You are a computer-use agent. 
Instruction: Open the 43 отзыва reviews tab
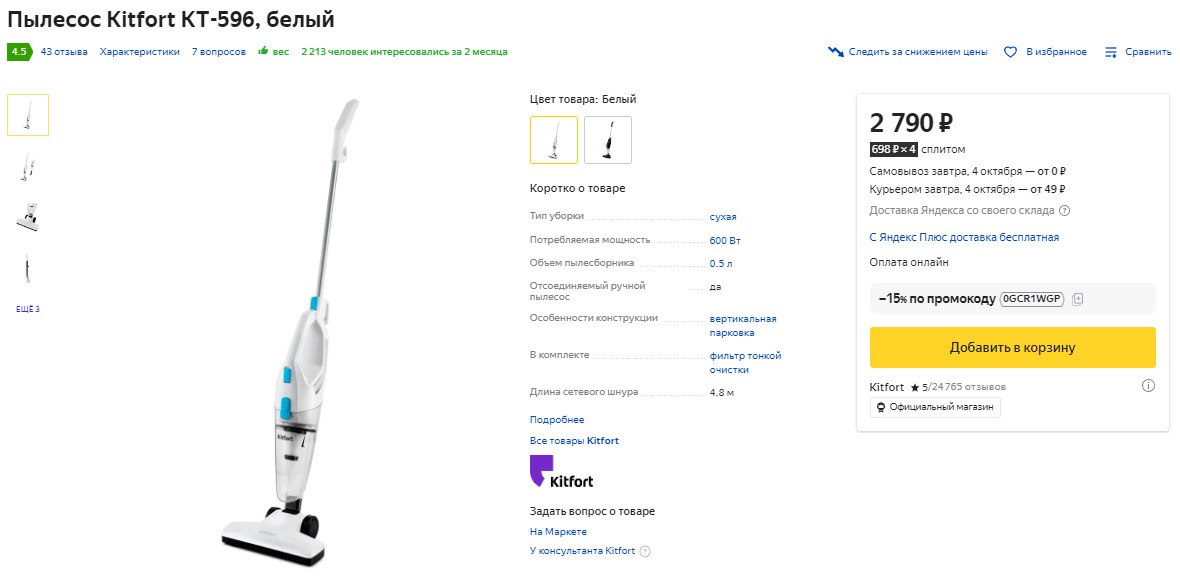(64, 52)
